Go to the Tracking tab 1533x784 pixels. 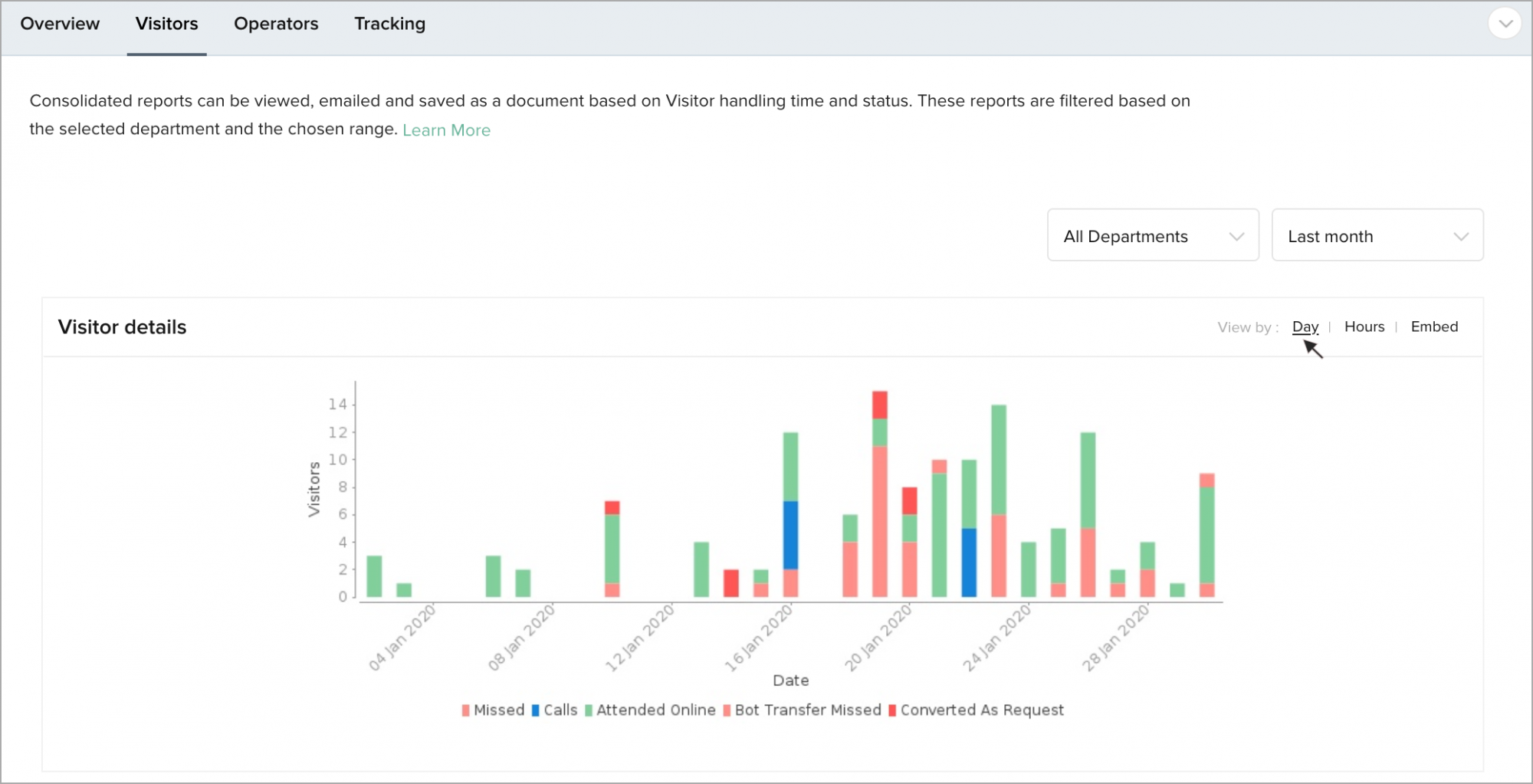389,24
